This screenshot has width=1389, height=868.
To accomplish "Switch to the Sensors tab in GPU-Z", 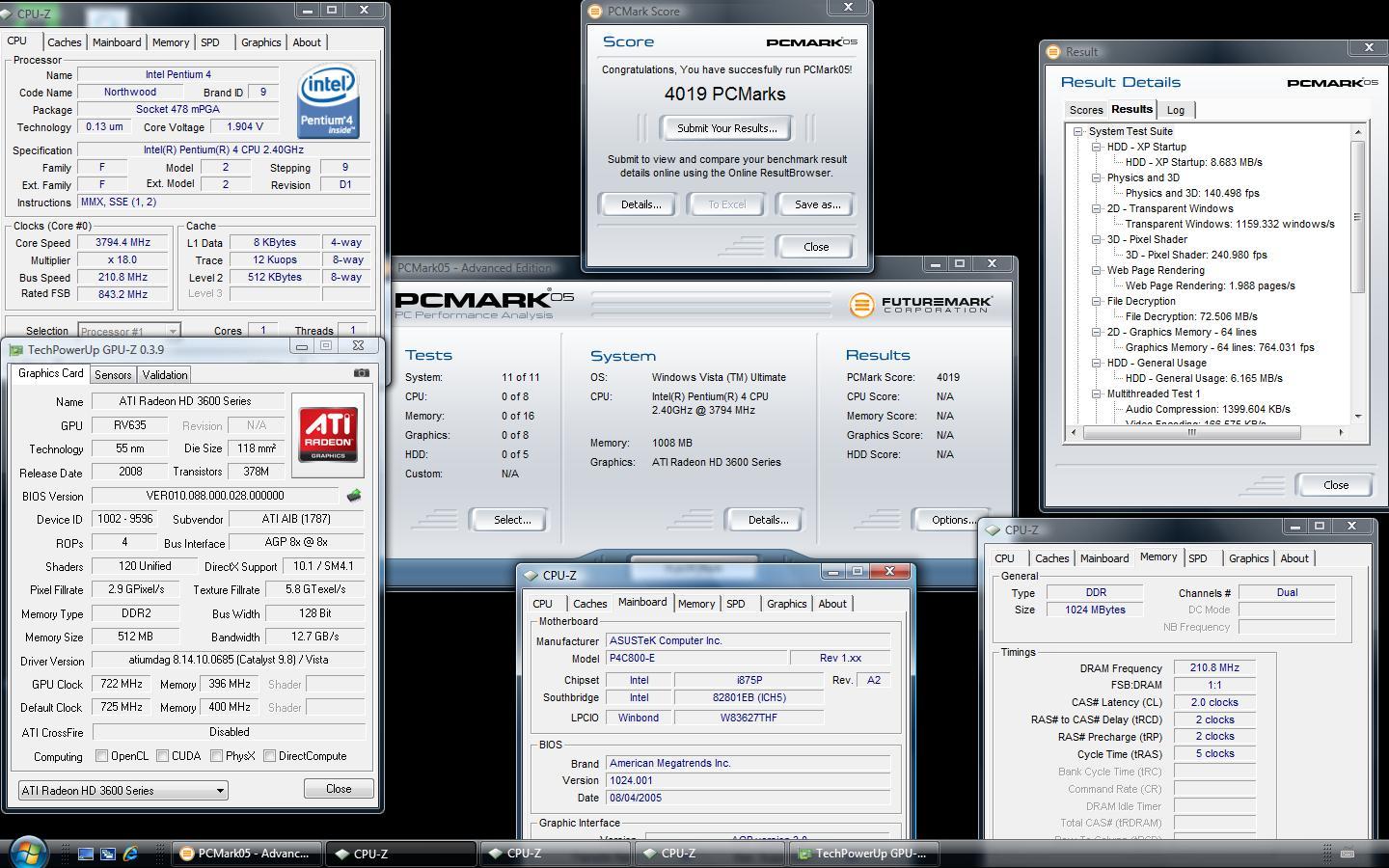I will coord(113,375).
